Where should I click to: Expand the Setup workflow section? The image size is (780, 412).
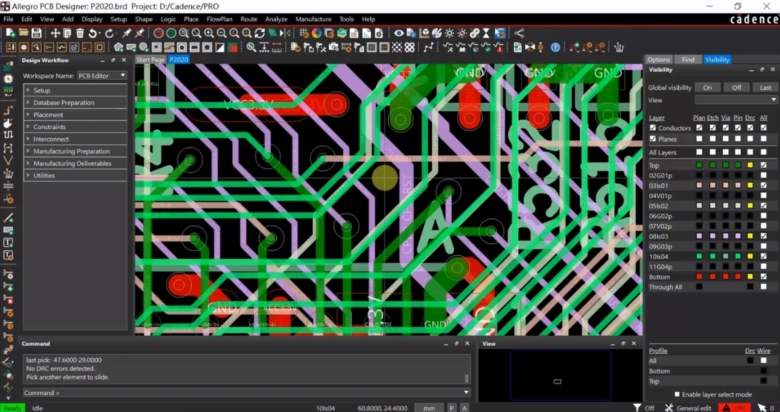point(75,91)
